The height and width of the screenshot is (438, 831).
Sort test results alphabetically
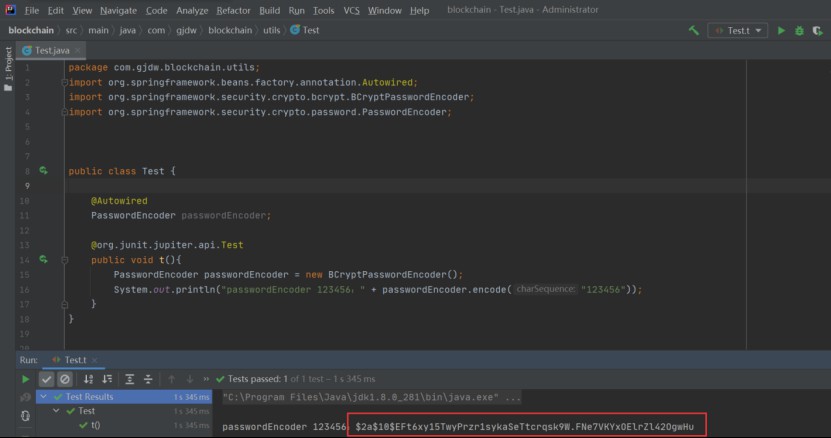tap(88, 379)
